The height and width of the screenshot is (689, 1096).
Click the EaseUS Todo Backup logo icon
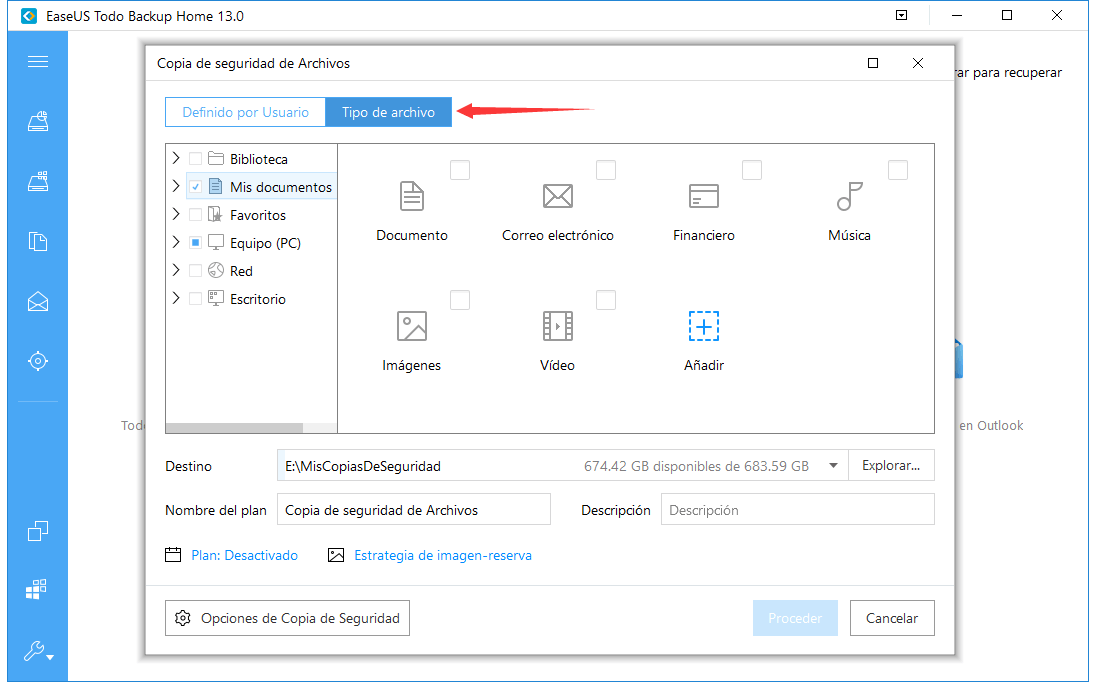(29, 16)
